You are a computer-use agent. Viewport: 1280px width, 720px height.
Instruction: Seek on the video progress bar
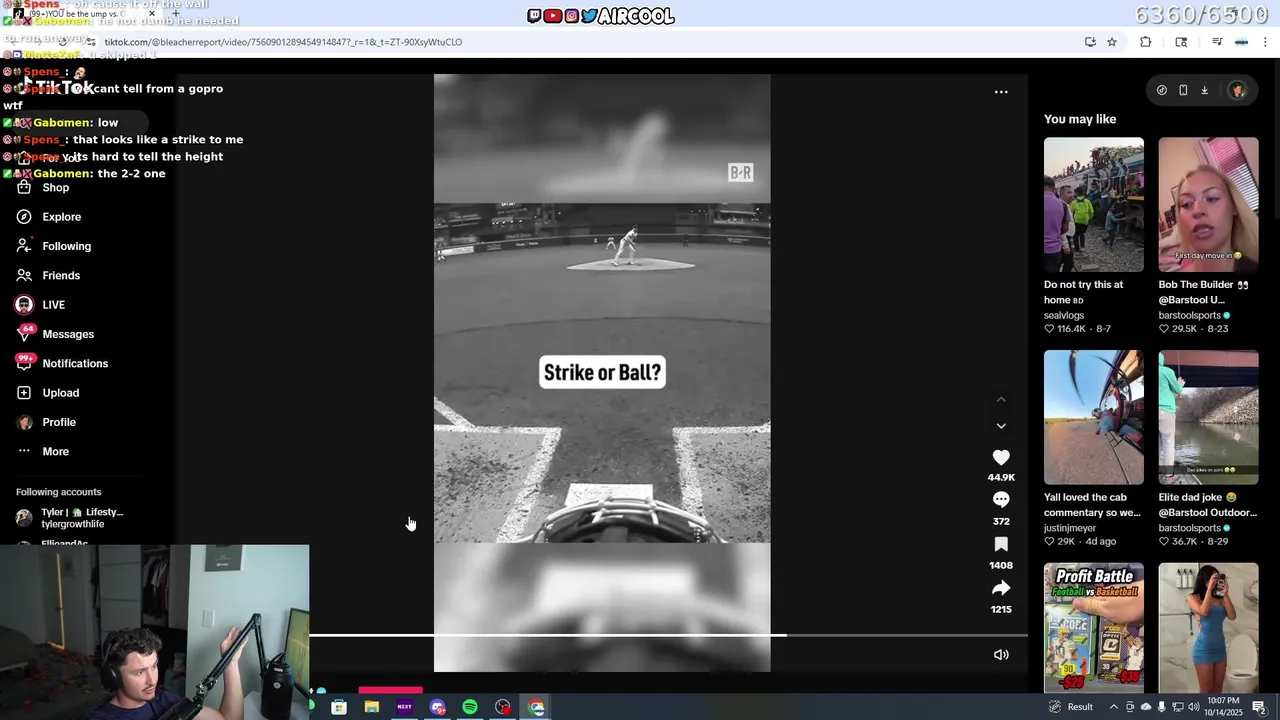(x=668, y=635)
